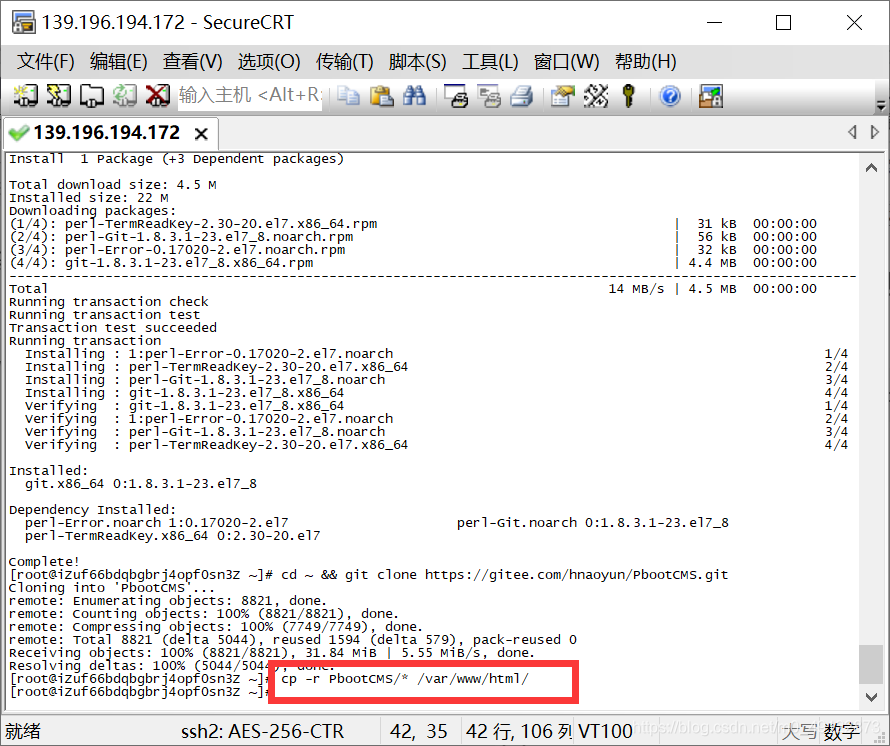Click the Connect in Tab icon
Screen dimensions: 890x746
click(x=91, y=96)
